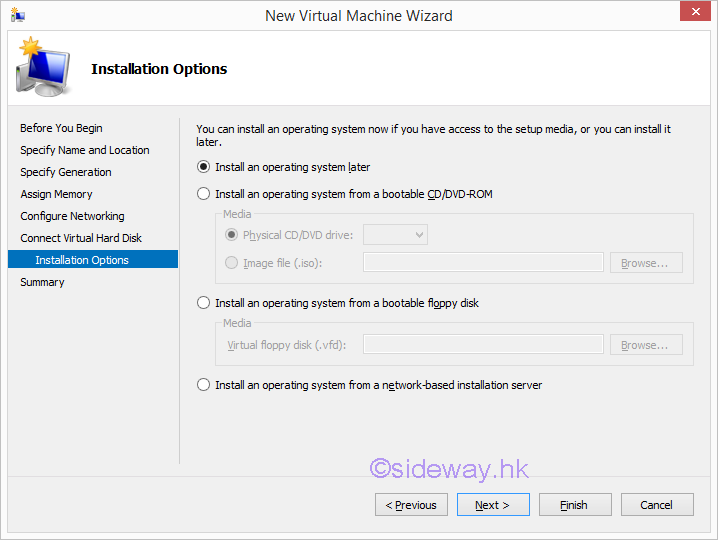The height and width of the screenshot is (540, 718).
Task: Click the wizard icon in title bar
Action: coord(17,15)
